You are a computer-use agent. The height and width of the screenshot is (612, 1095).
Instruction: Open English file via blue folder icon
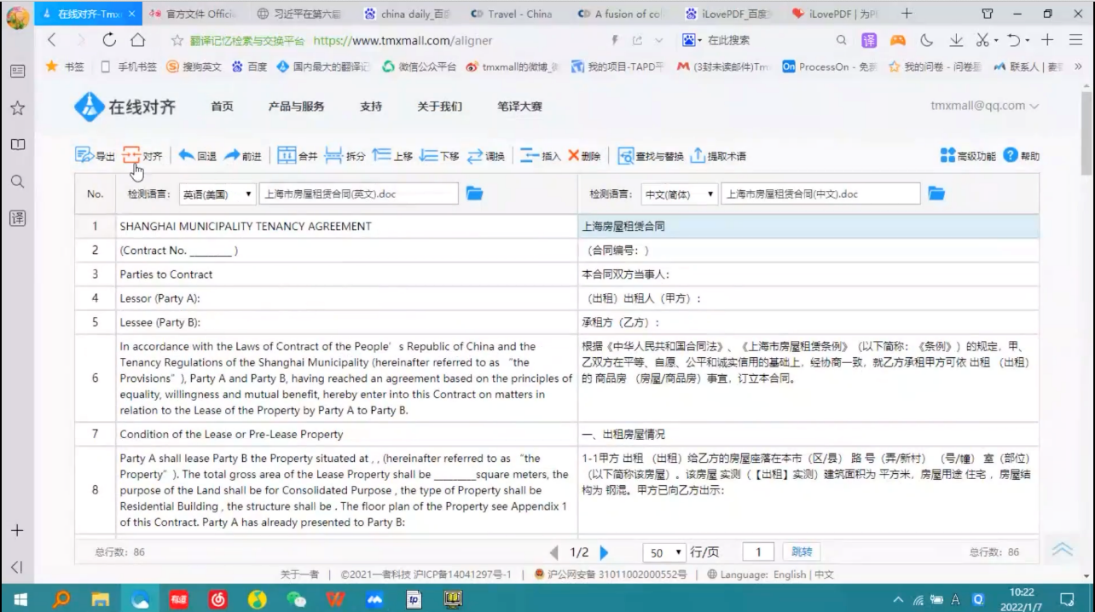click(475, 194)
